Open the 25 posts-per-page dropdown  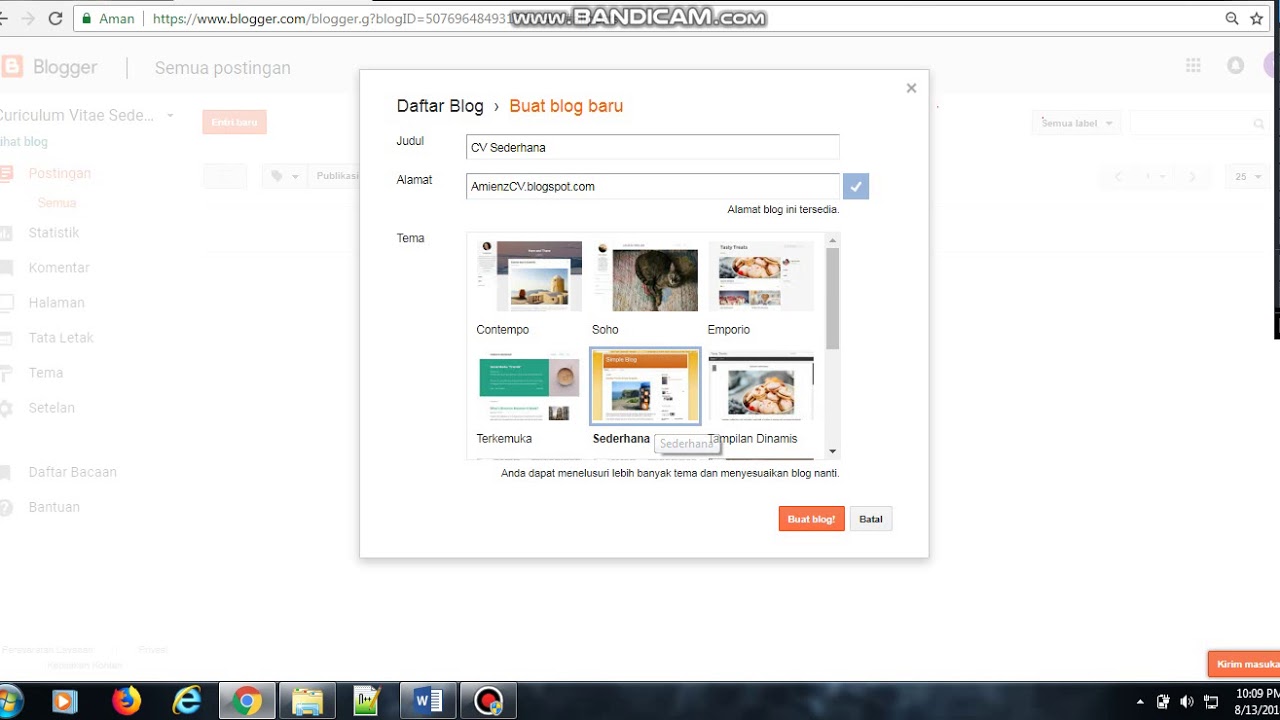coord(1247,176)
